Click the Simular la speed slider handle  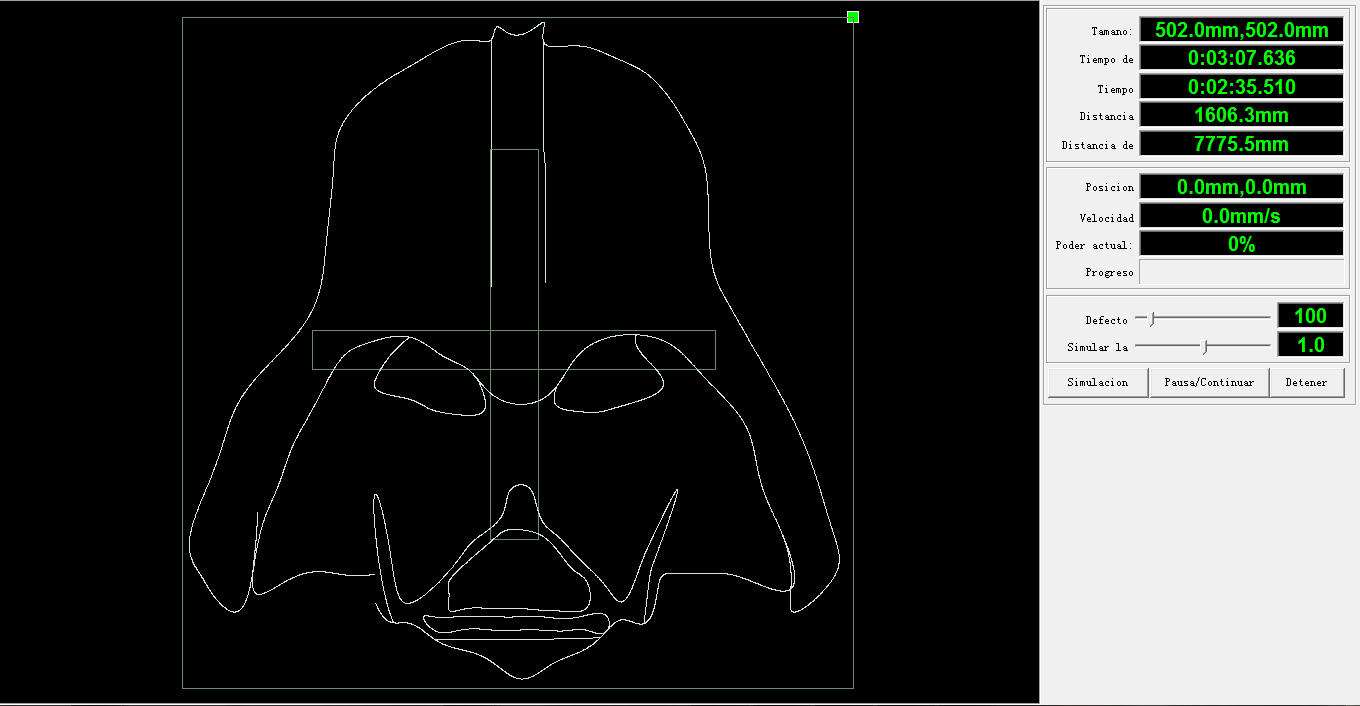coord(1205,346)
